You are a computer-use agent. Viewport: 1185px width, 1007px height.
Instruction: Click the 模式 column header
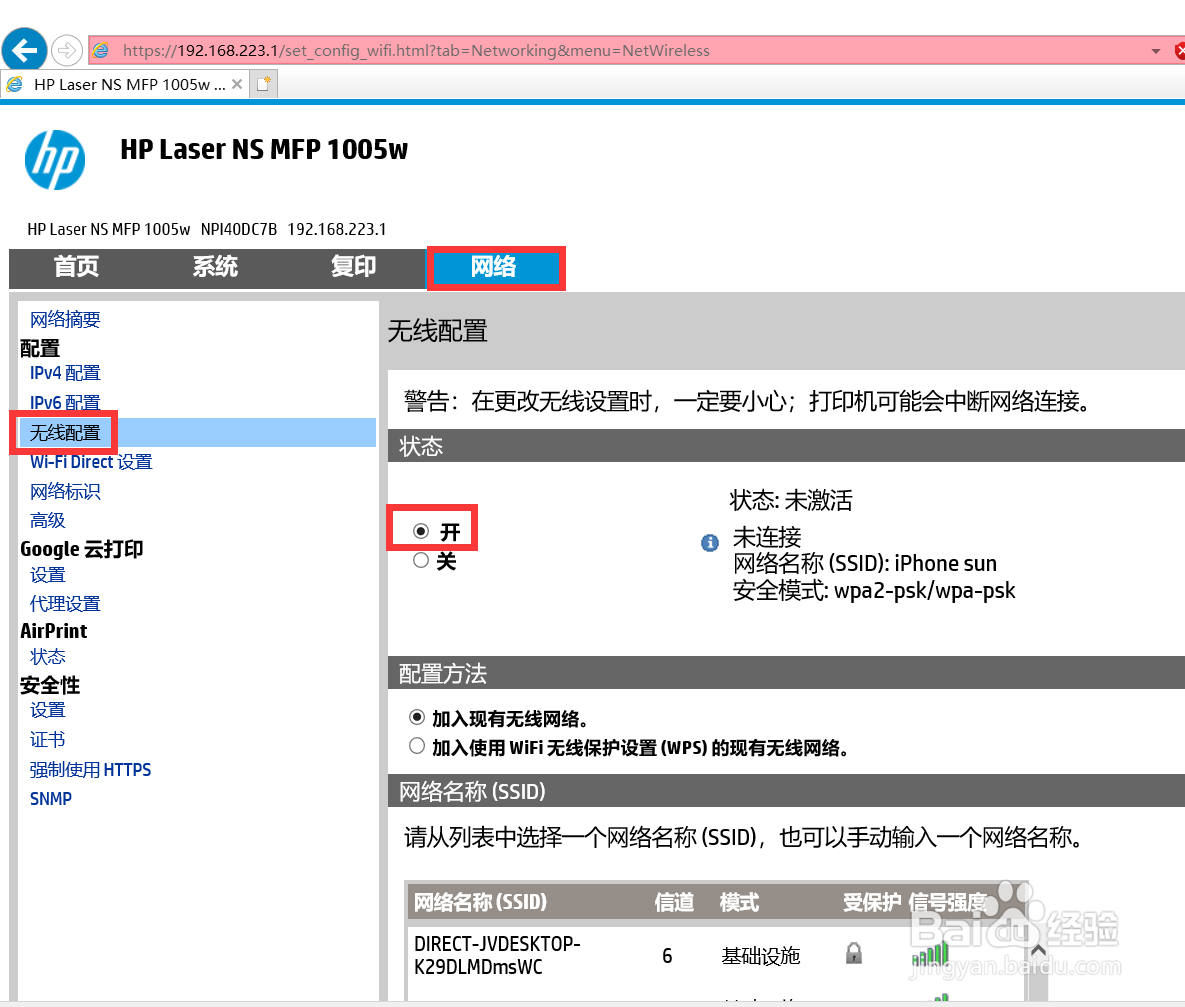(x=739, y=902)
